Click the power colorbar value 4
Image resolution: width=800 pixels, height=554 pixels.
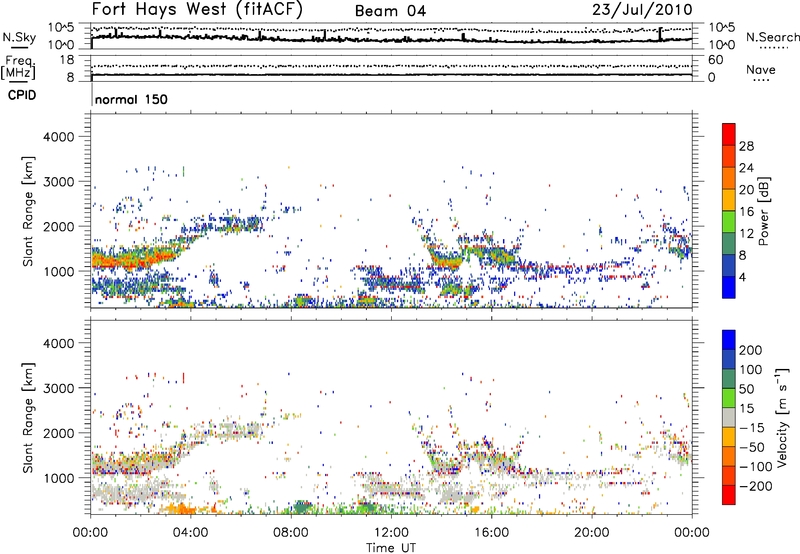coord(743,278)
